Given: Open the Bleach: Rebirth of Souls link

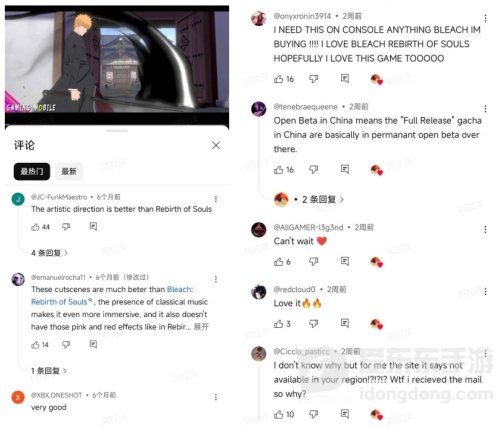Looking at the screenshot, I should point(112,295).
